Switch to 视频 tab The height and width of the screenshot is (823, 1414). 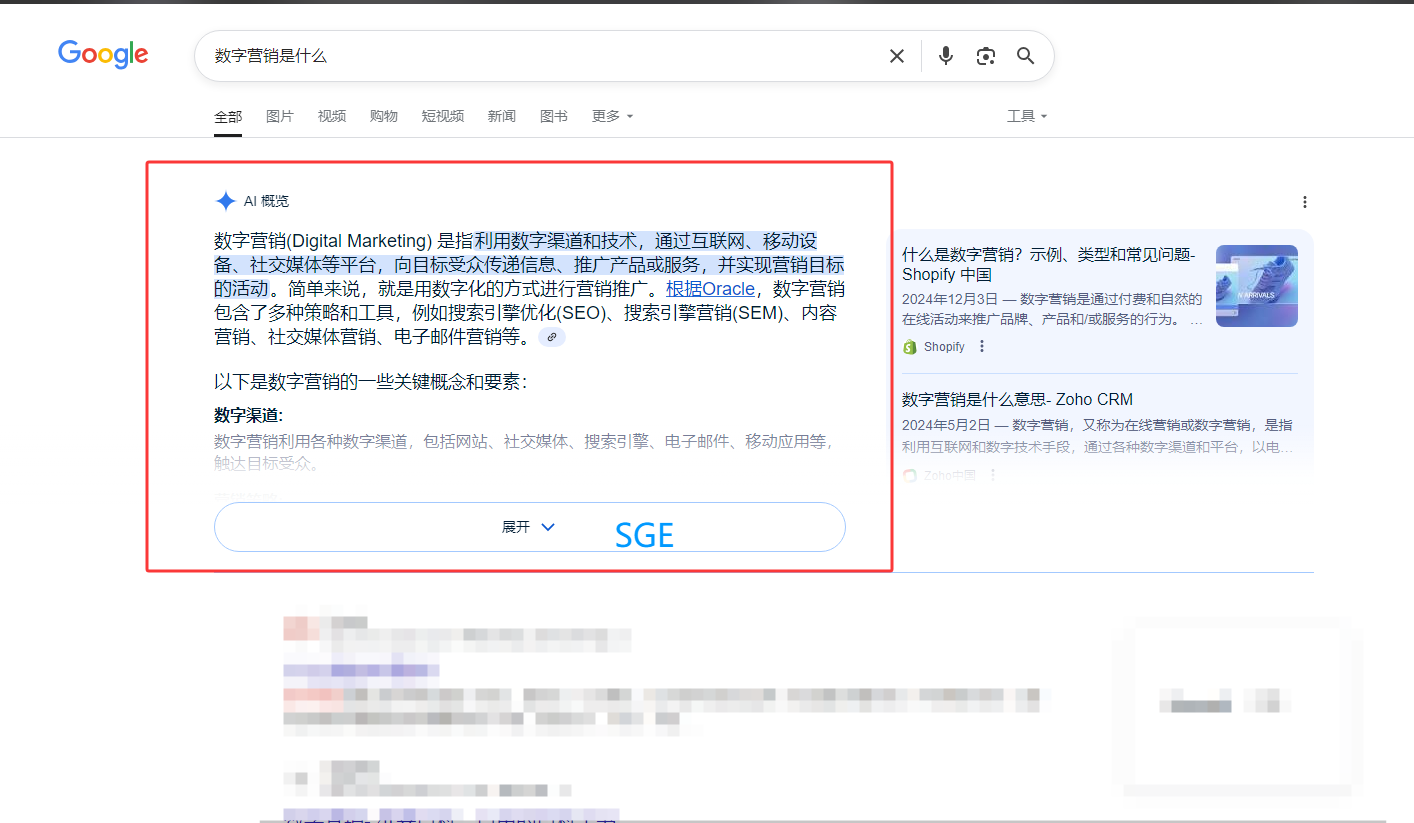pos(332,116)
